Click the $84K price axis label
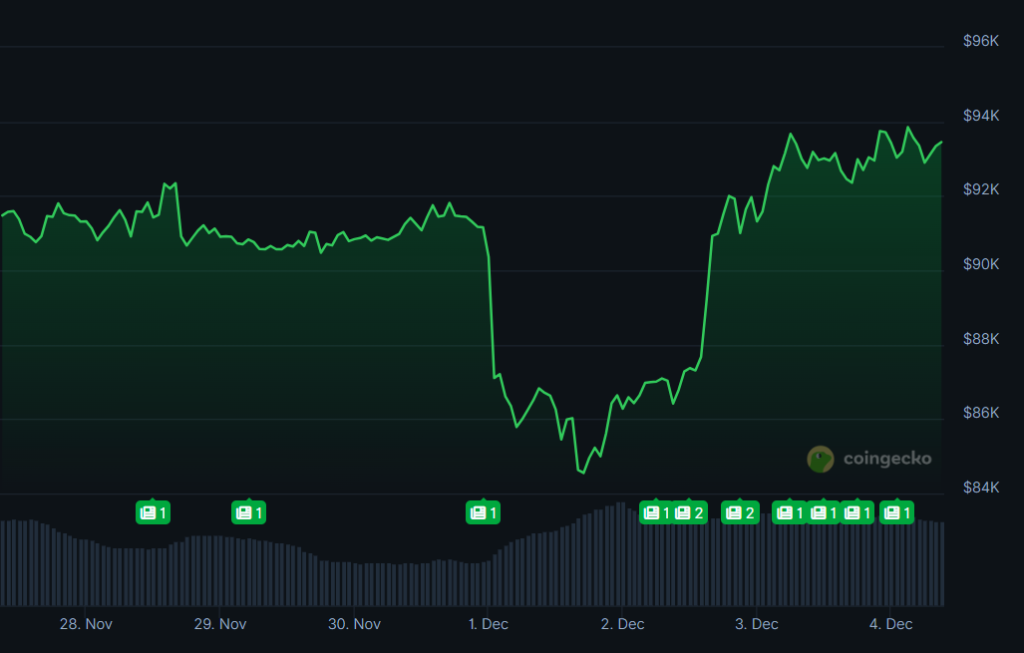The image size is (1024, 653). [x=981, y=487]
